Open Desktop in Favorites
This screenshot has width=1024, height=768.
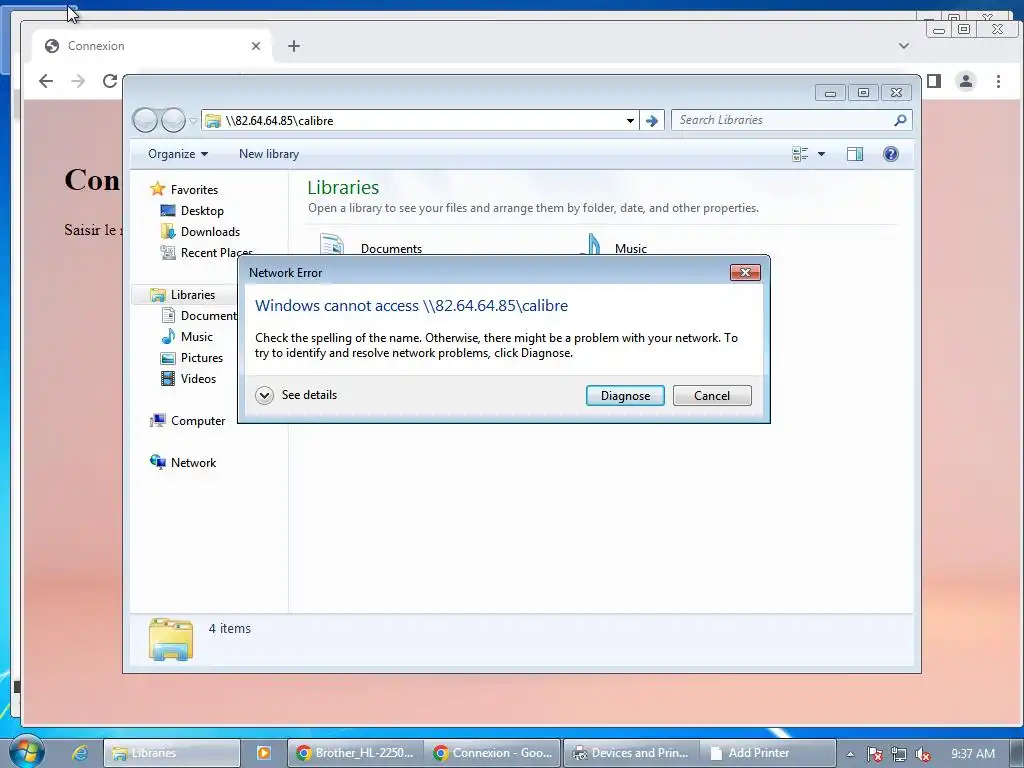pos(202,211)
